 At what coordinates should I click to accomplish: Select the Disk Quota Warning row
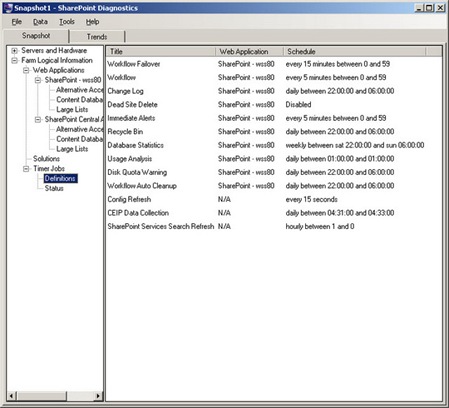274,172
